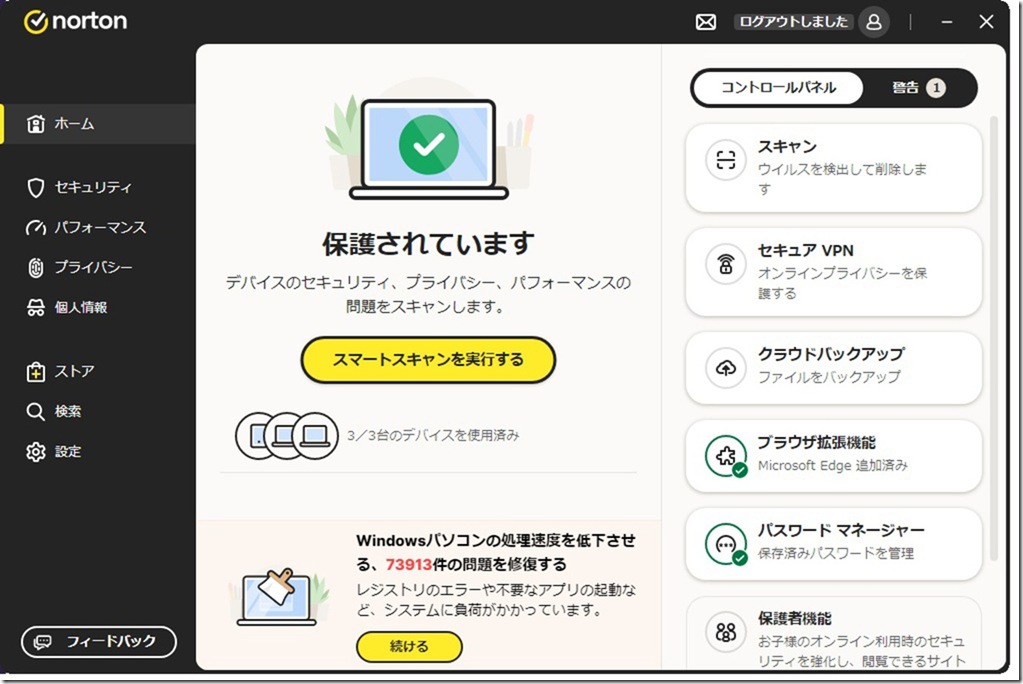The height and width of the screenshot is (684, 1023).
Task: Click the device icons showing 3 devices
Action: (286, 435)
